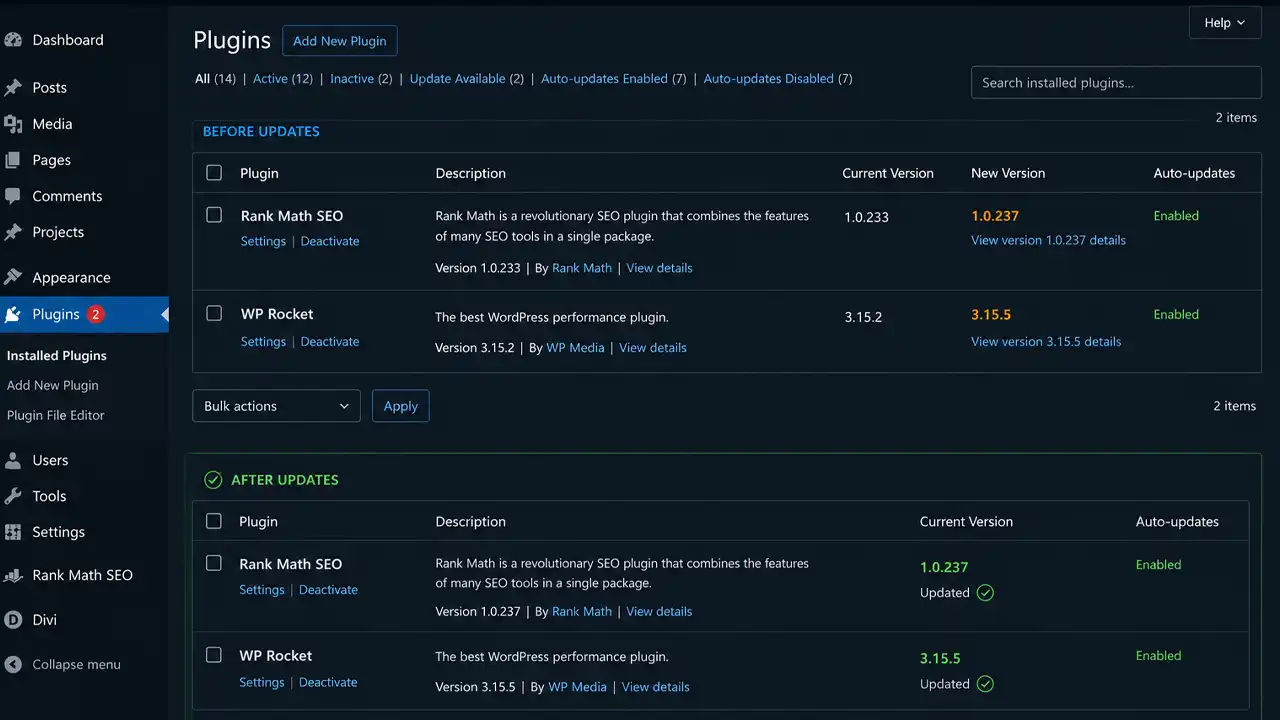Viewport: 1280px width, 720px height.
Task: Click the Users person icon
Action: click(13, 460)
